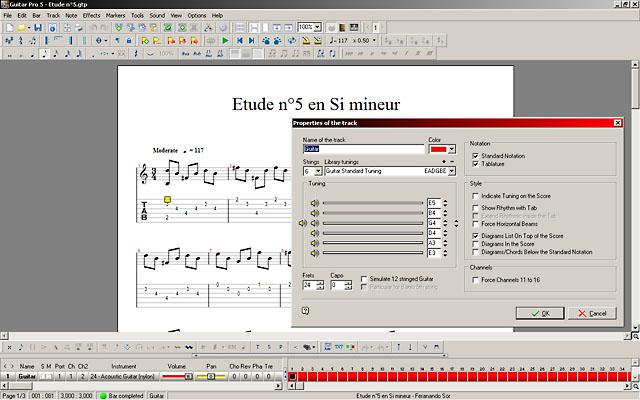Enable Force Channels 11 to 16
The height and width of the screenshot is (400, 640).
[475, 280]
